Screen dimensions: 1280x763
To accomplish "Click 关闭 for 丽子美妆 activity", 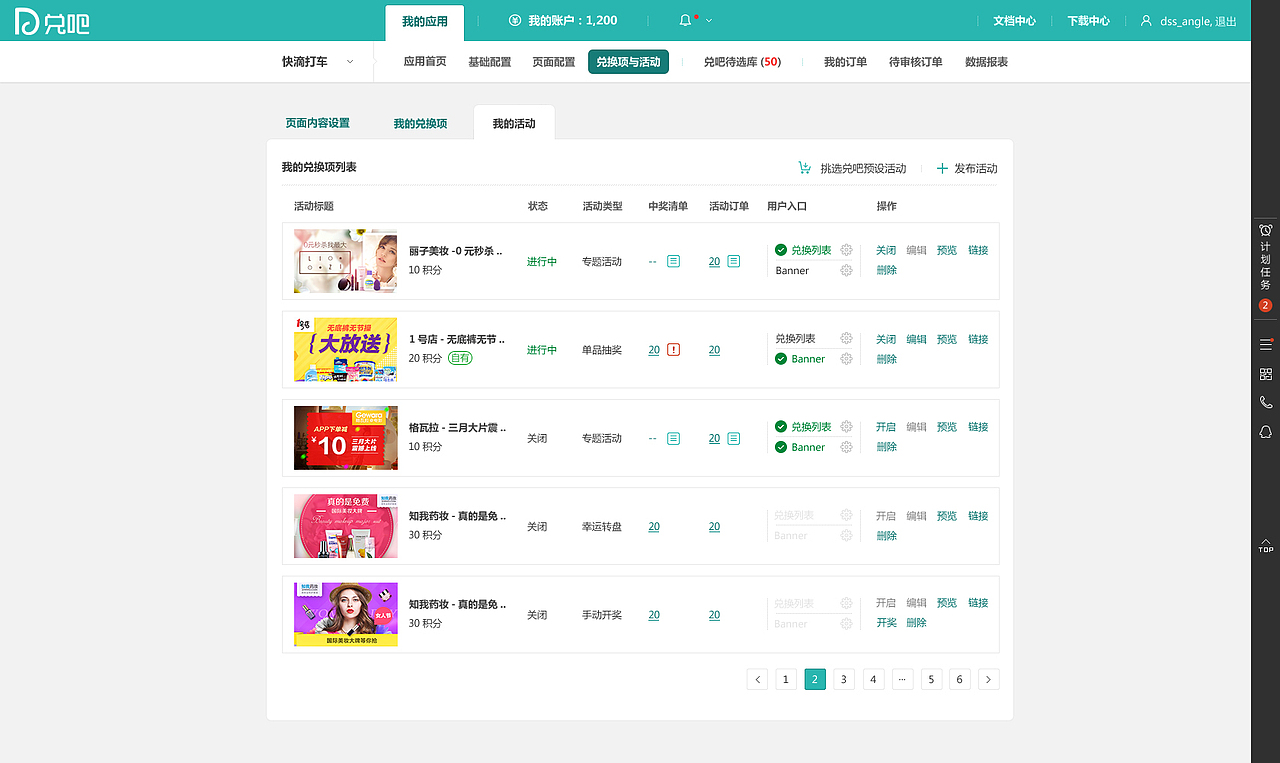I will pos(886,250).
